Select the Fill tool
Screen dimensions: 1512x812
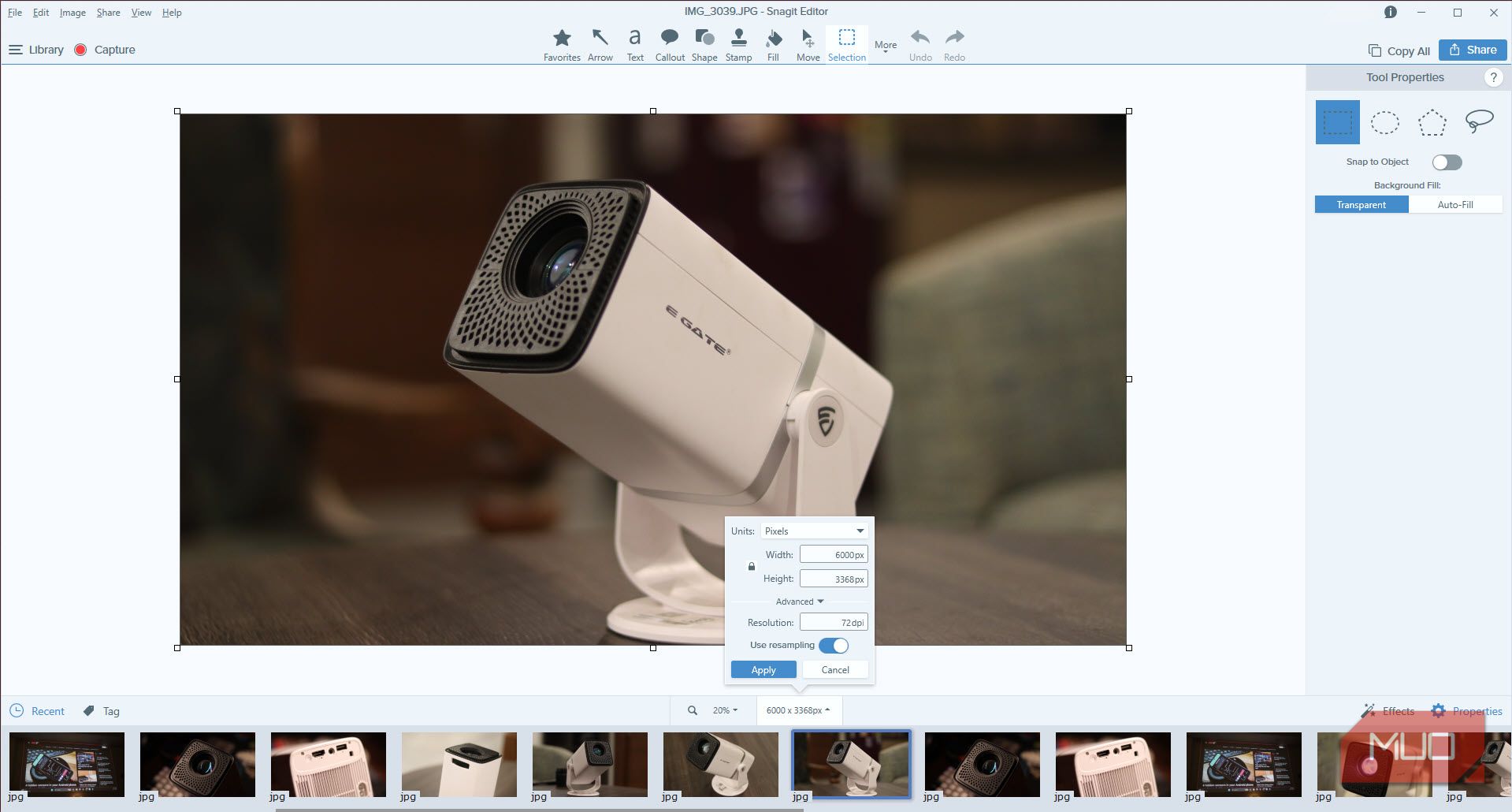click(x=774, y=45)
